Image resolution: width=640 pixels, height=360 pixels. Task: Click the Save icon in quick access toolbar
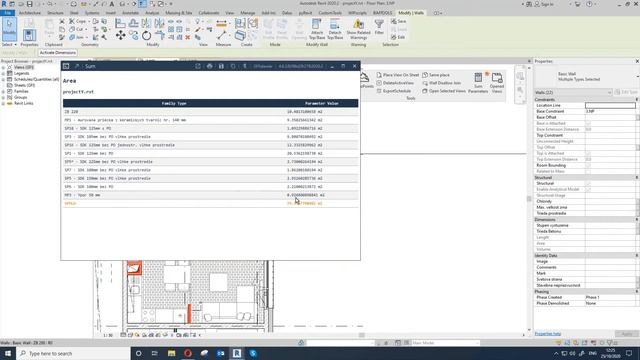coord(29,4)
